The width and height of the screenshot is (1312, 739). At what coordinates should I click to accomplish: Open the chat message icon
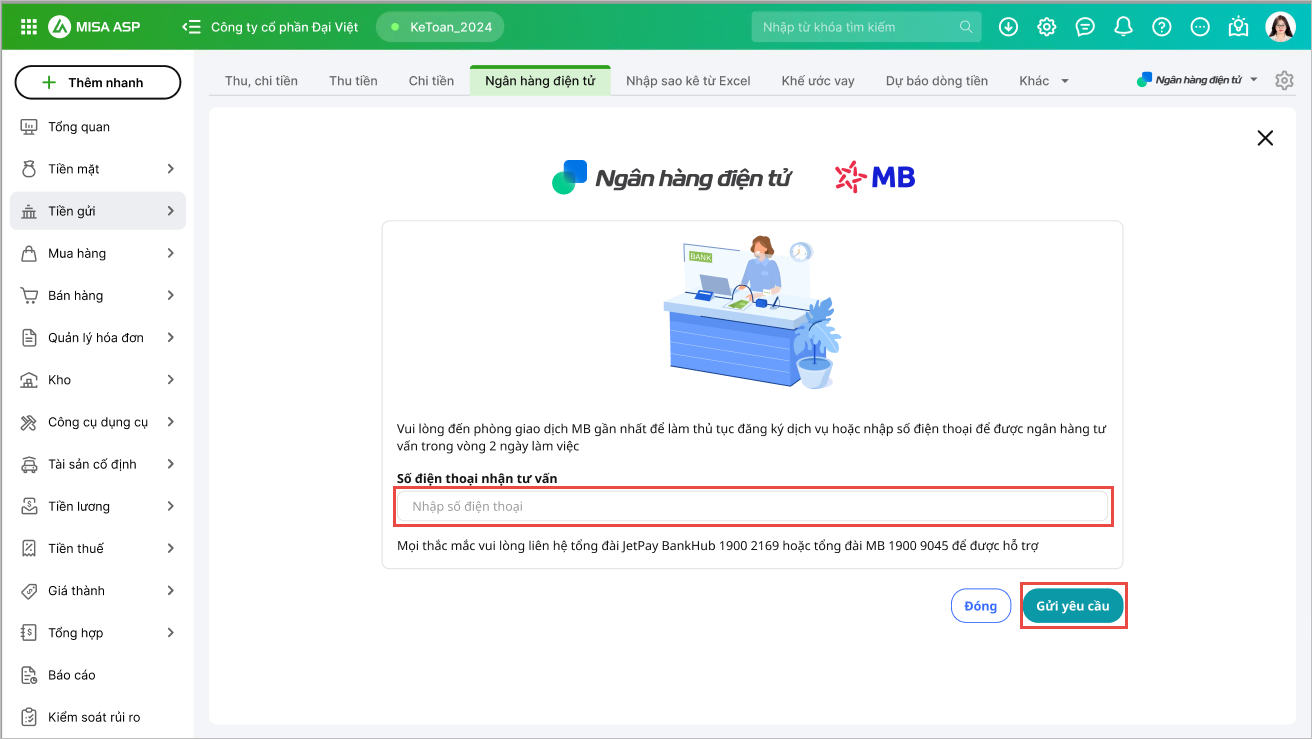pos(1085,27)
